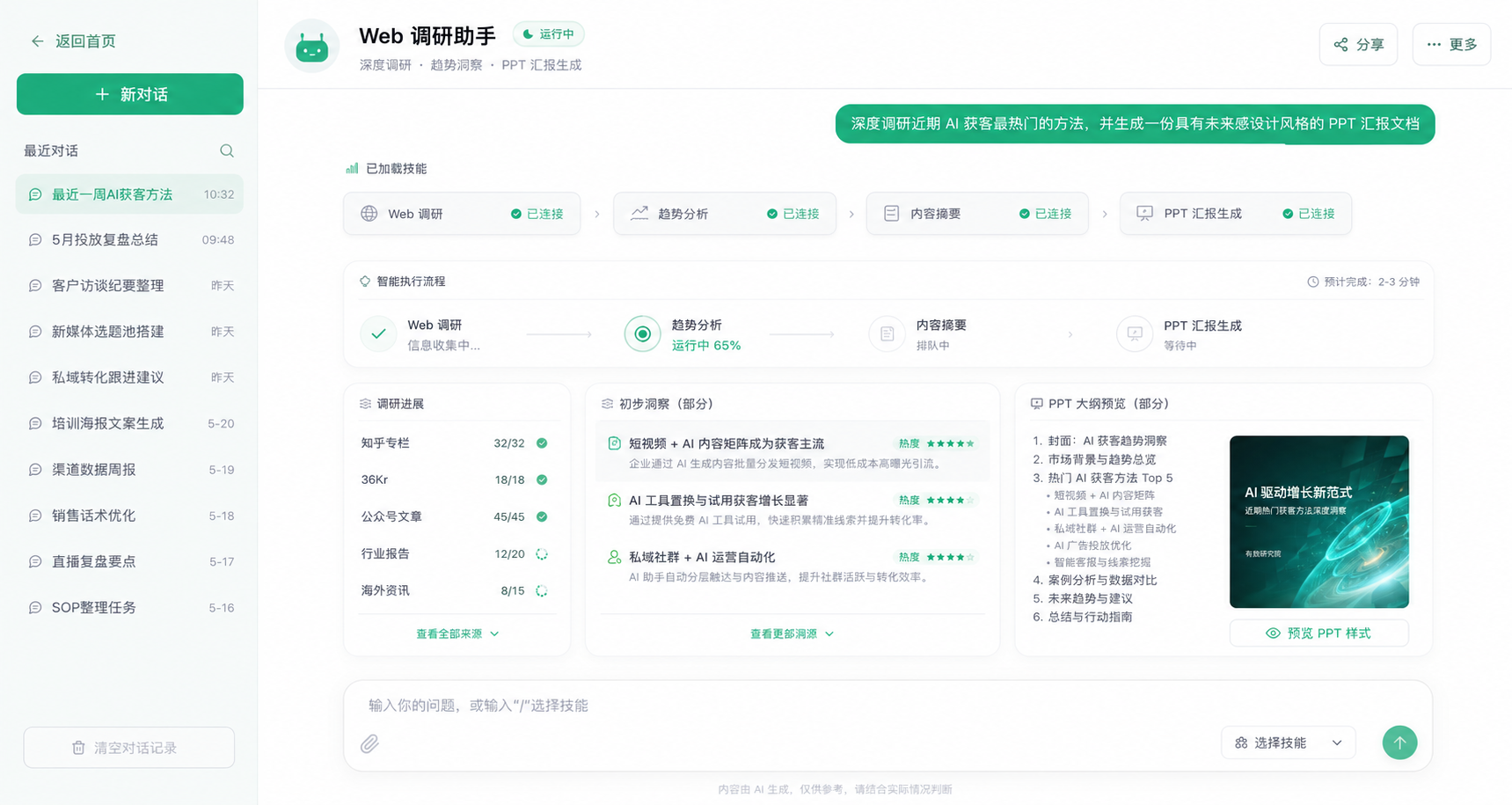Click the document icon on 内容摘要 skill
Image resolution: width=1512 pixels, height=805 pixels.
pos(891,214)
